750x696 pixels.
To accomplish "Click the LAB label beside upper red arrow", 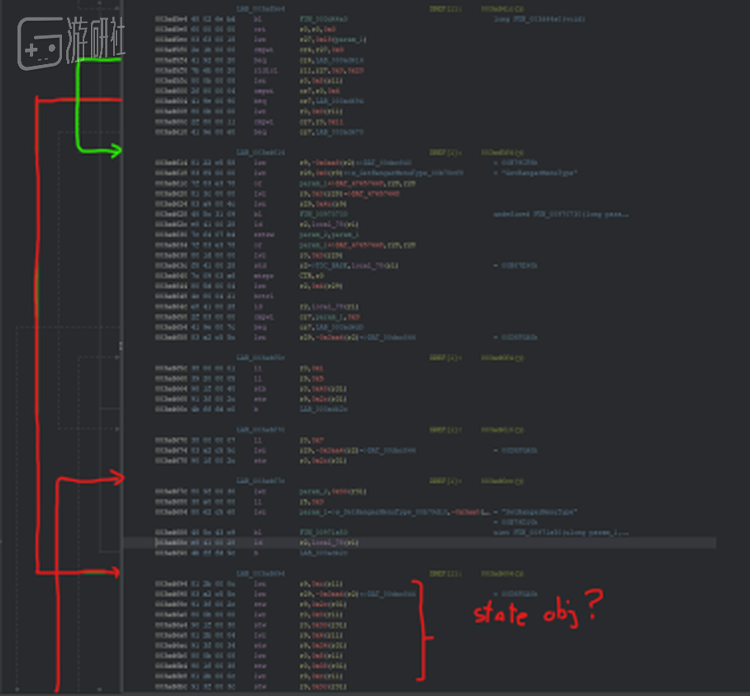I will click(x=260, y=481).
